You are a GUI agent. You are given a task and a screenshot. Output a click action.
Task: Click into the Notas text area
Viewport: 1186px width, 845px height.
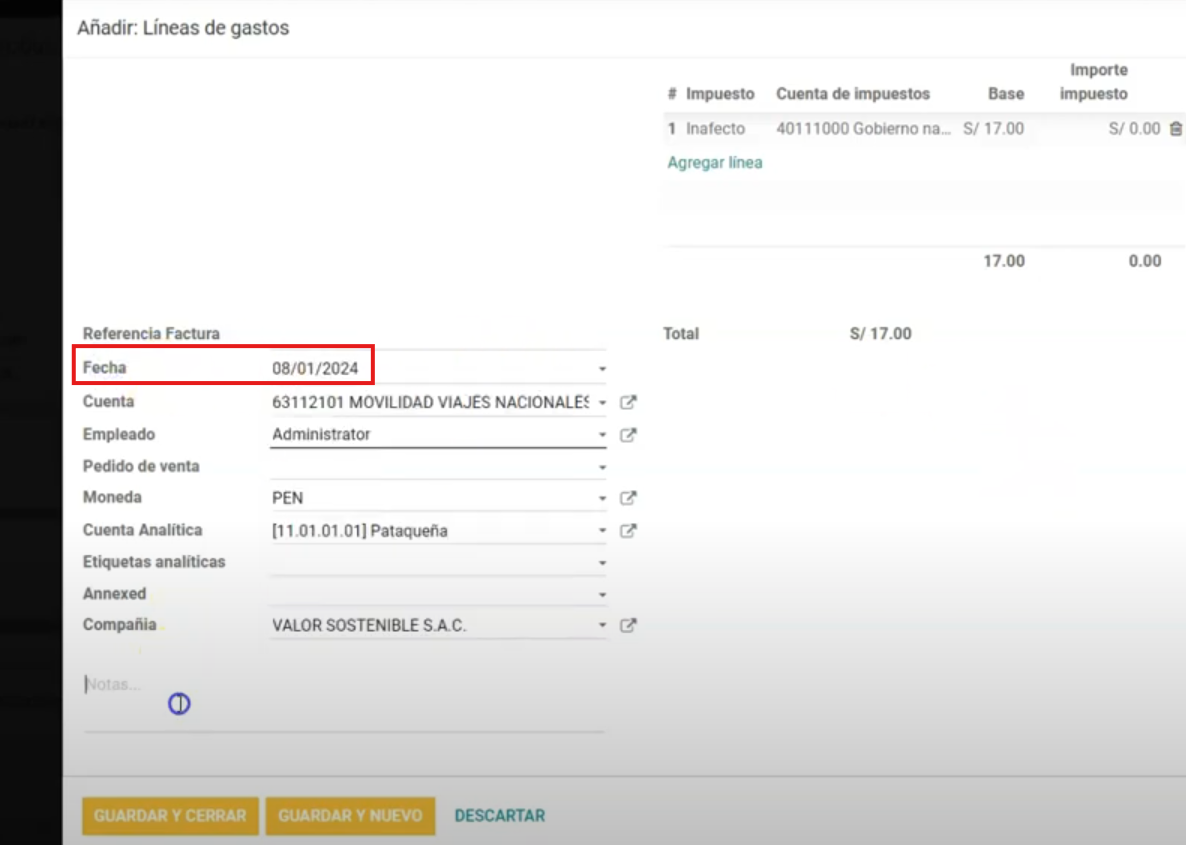tap(340, 698)
